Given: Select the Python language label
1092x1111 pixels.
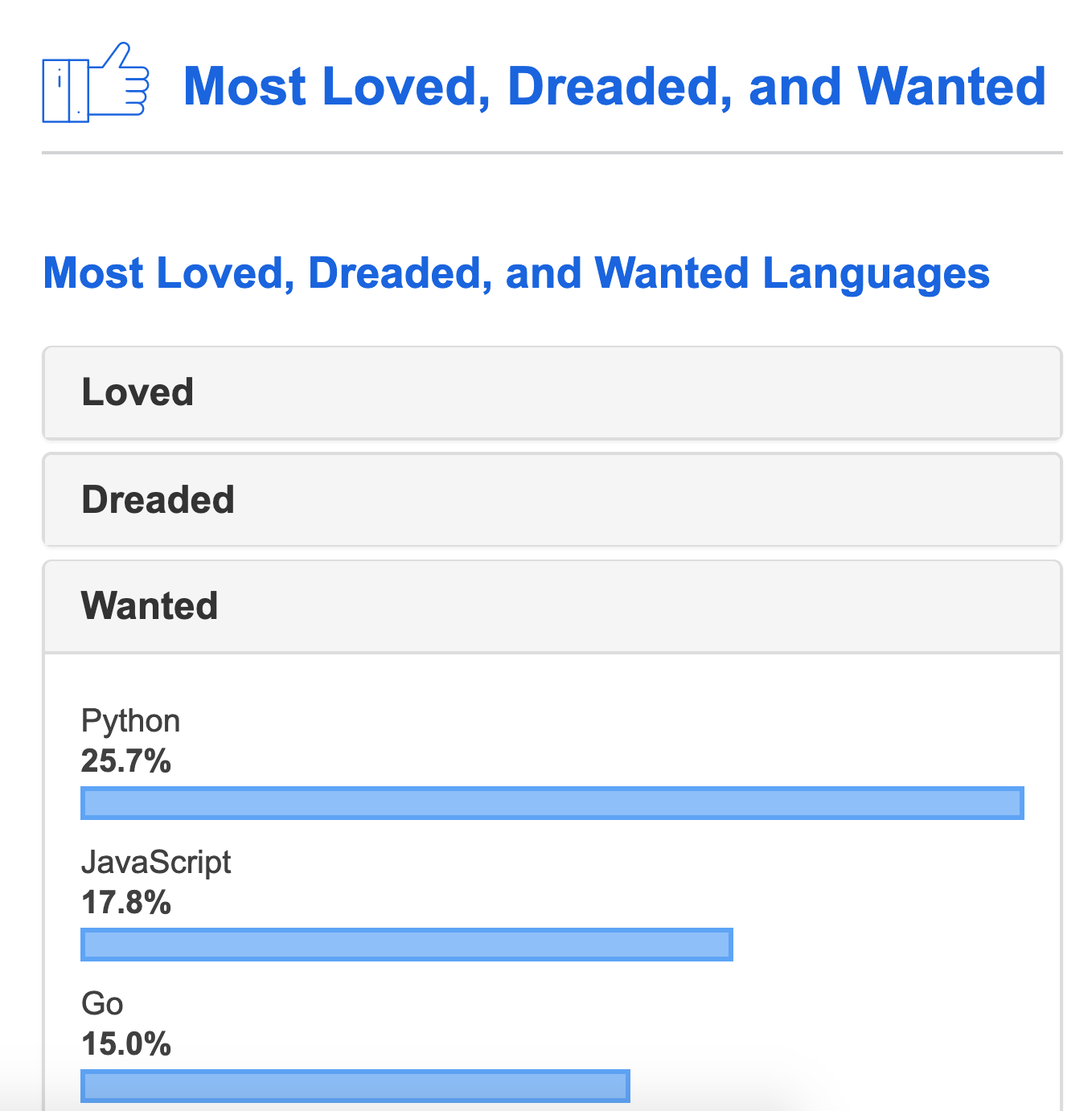Looking at the screenshot, I should 130,721.
